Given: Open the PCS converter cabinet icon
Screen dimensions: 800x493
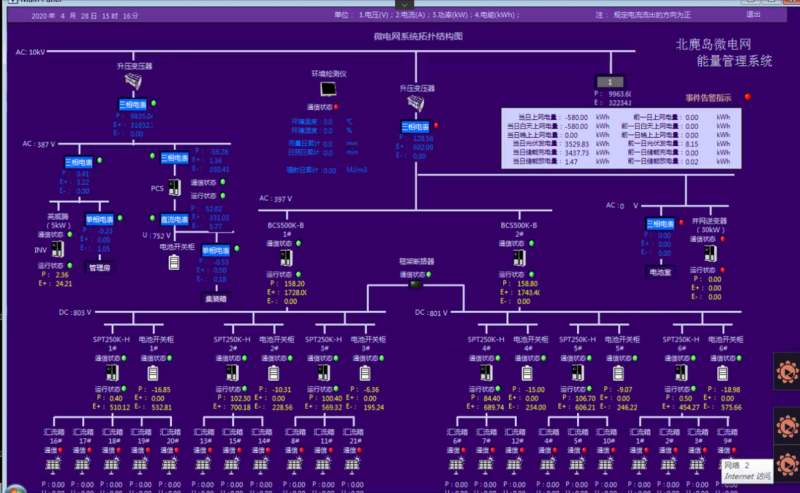Looking at the screenshot, I should (x=173, y=186).
